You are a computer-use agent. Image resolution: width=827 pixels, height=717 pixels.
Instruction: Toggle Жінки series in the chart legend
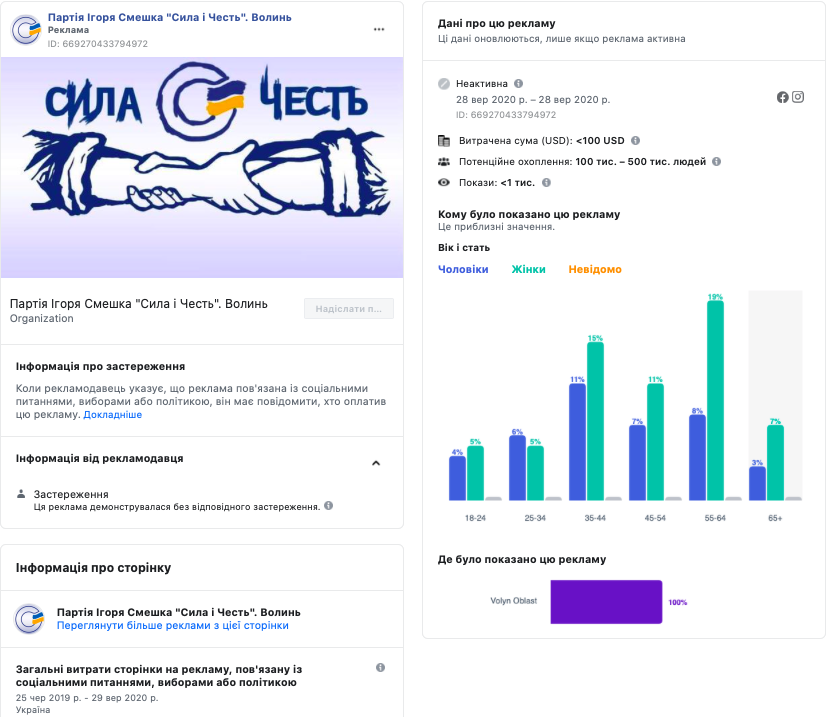point(528,270)
